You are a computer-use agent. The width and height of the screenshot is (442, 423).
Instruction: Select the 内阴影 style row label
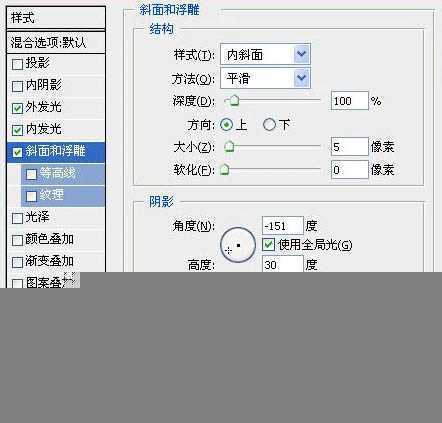43,85
